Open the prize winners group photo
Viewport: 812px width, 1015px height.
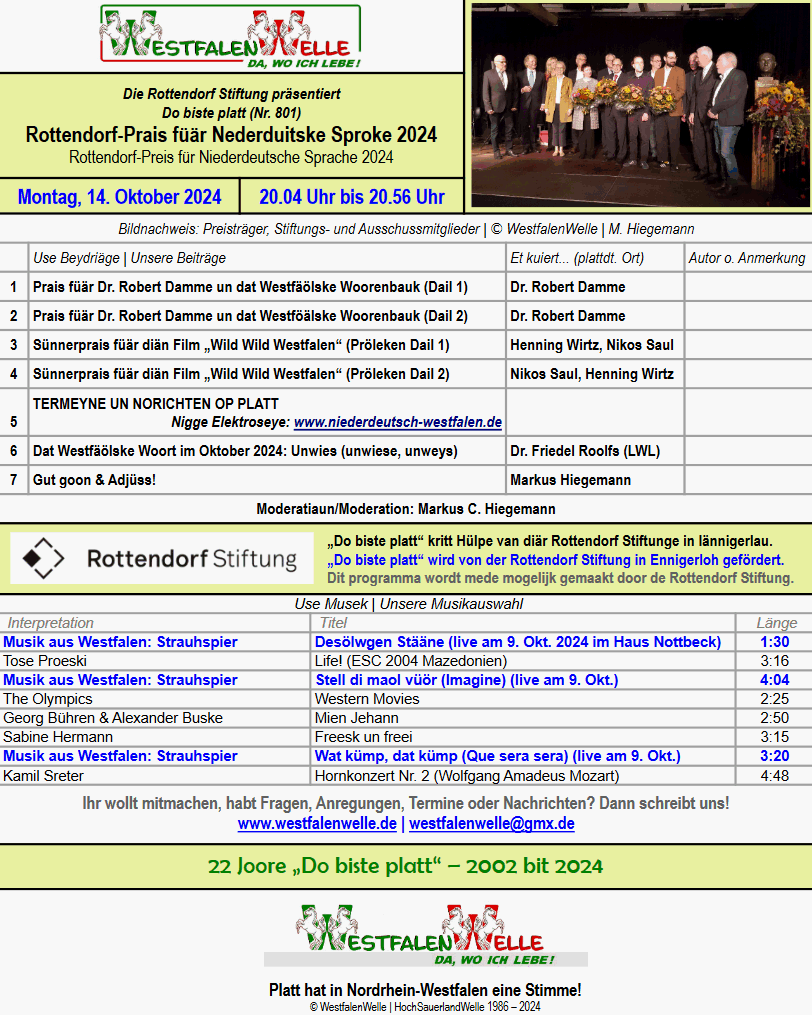pyautogui.click(x=640, y=105)
